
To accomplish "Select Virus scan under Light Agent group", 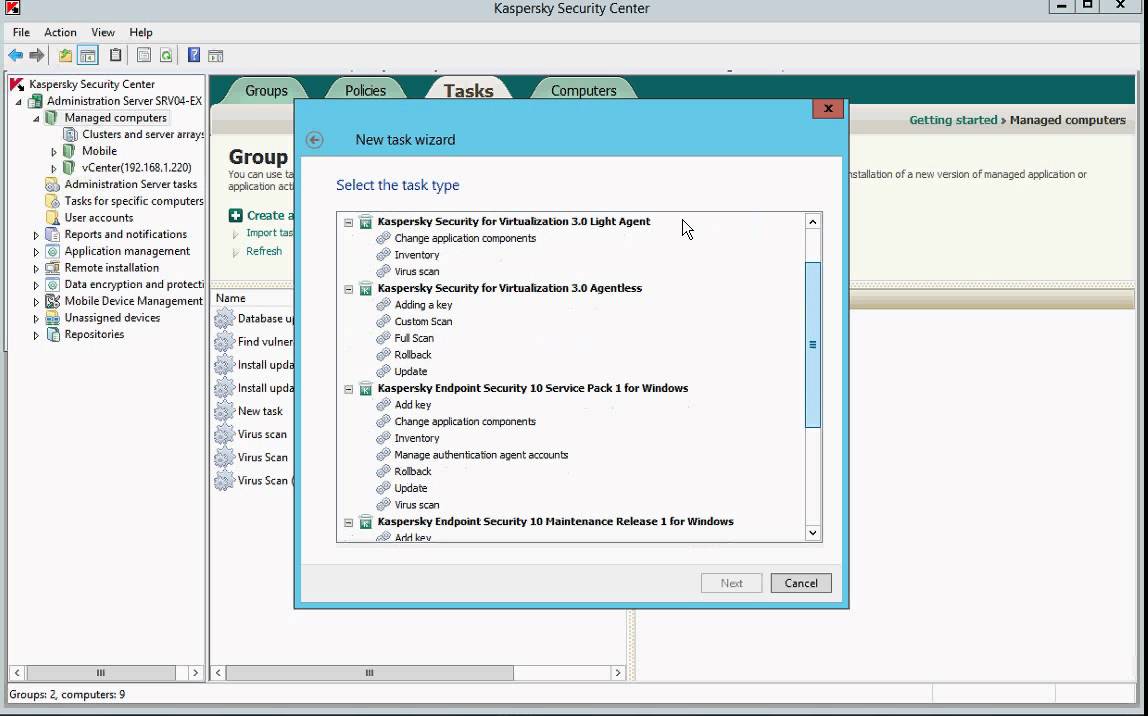I will (x=417, y=272).
